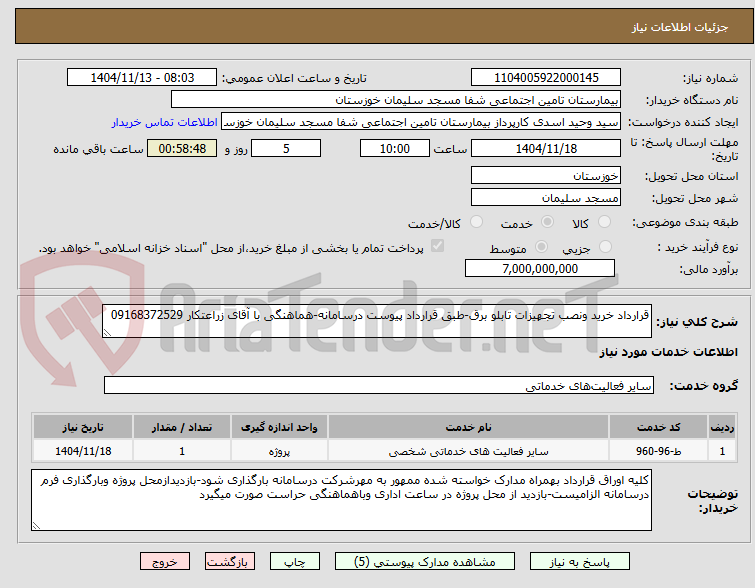Viewport: 755px width, 588px height.
Task: Click the تعداد / مقدار column header
Action: (182, 427)
